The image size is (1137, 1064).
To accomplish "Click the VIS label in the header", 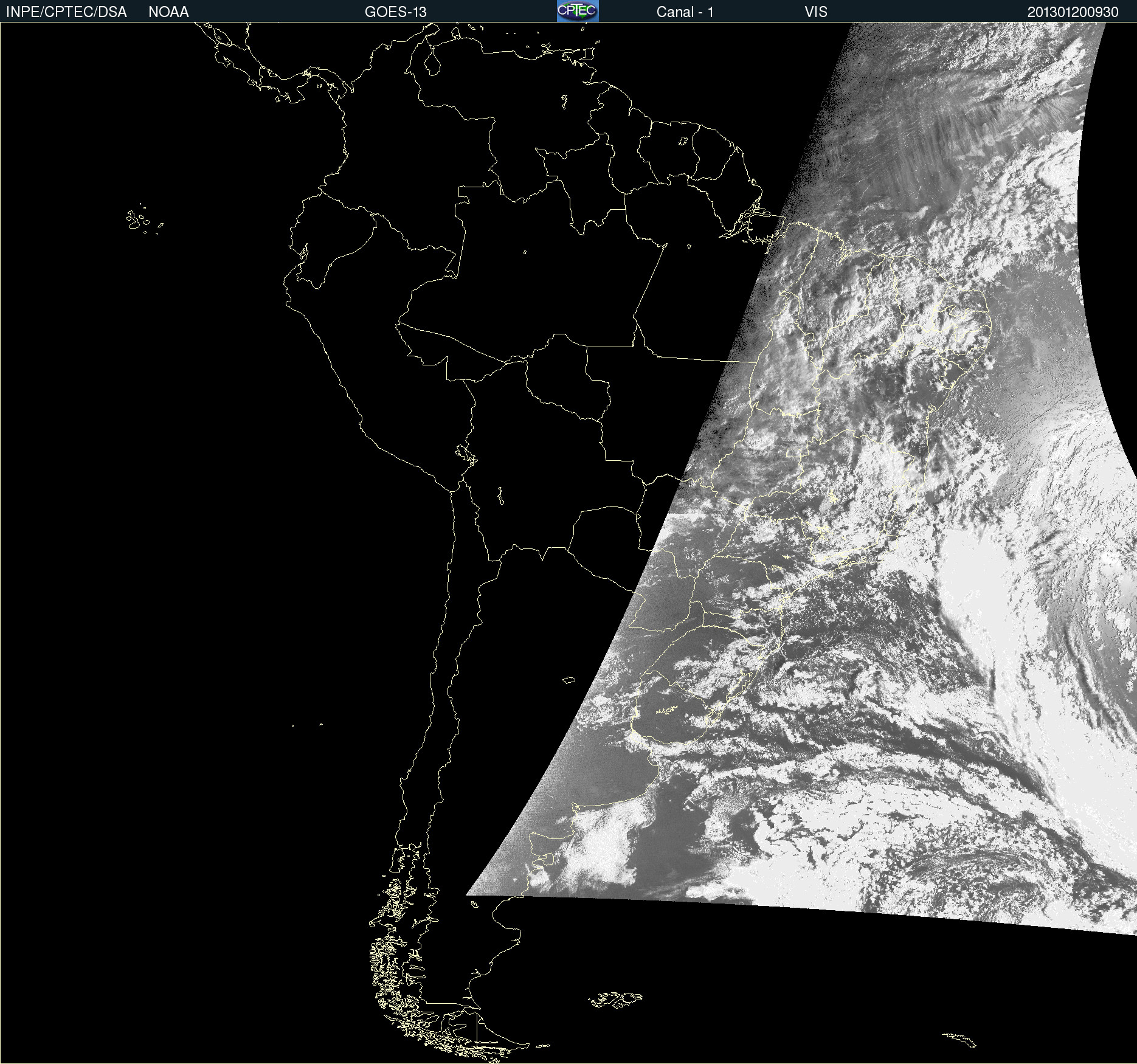I will point(815,12).
